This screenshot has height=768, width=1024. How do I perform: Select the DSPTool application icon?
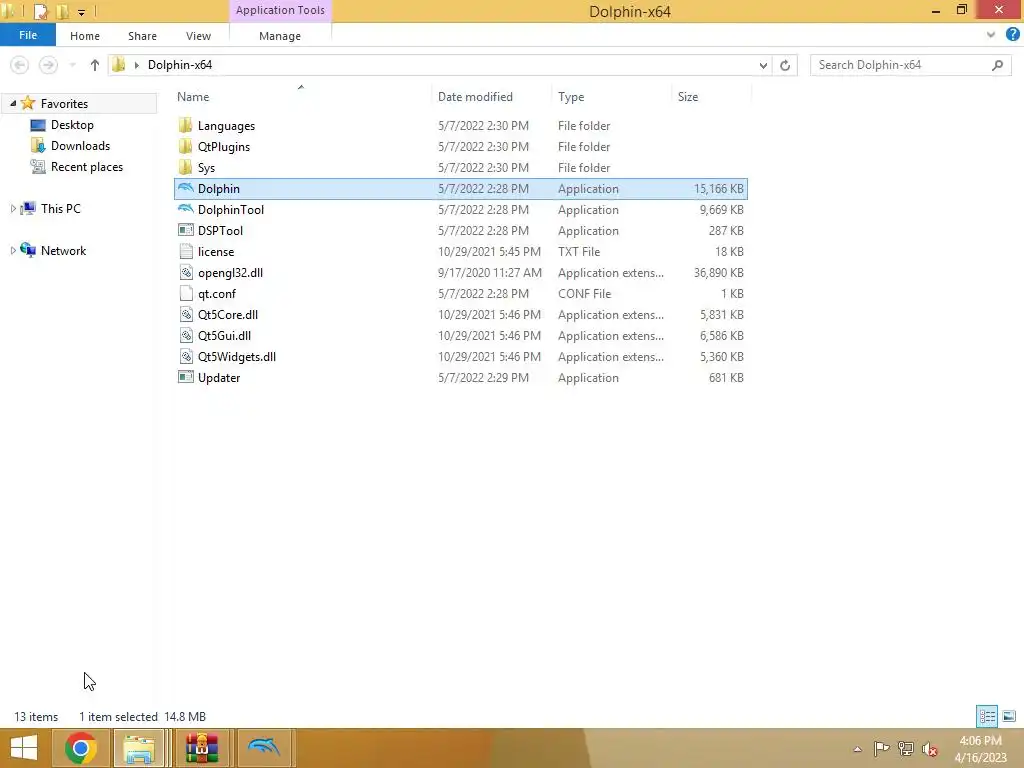pyautogui.click(x=185, y=231)
